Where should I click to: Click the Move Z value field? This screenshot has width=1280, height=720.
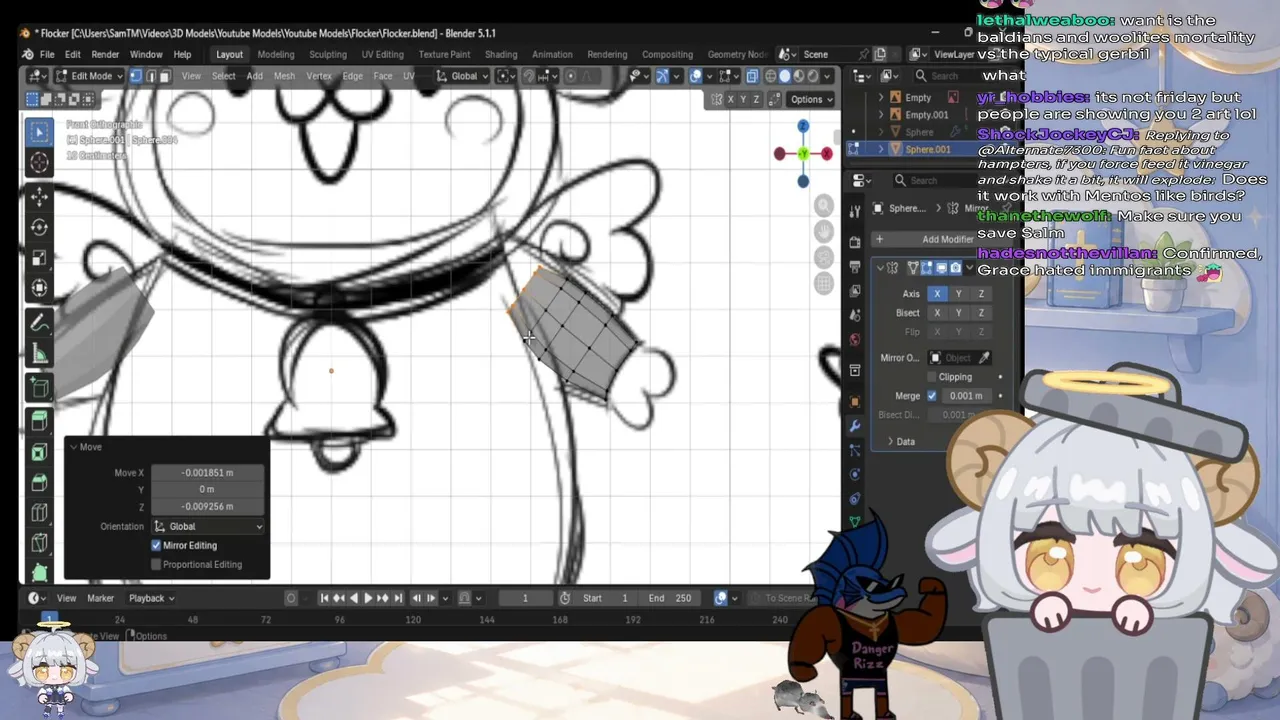pos(207,507)
